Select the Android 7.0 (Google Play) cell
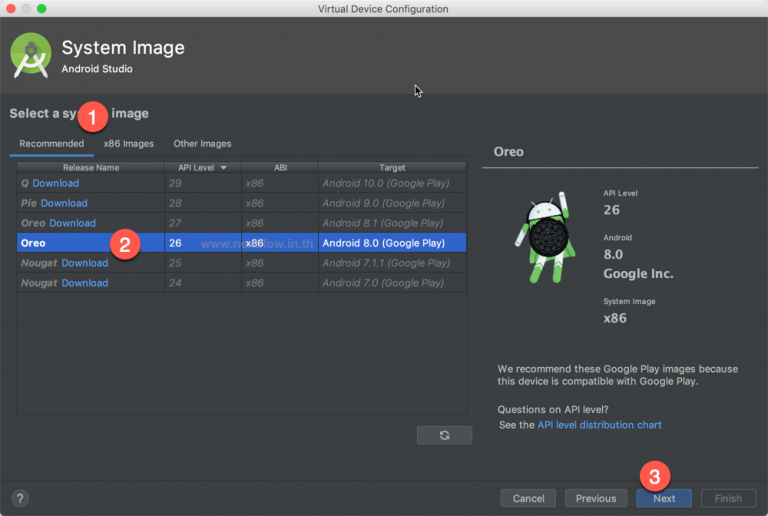Viewport: 768px width, 516px height. coord(392,283)
